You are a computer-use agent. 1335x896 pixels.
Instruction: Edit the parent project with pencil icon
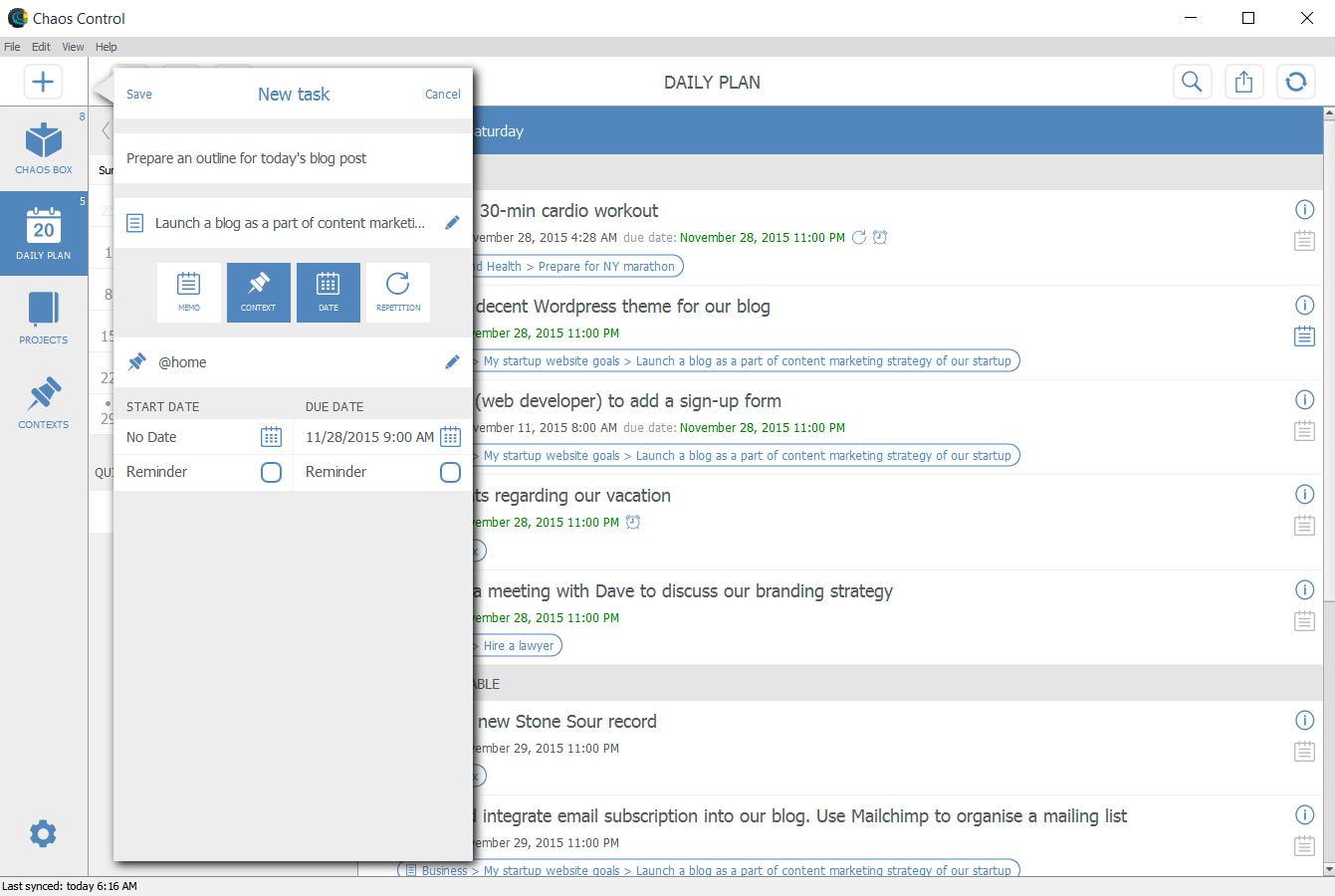[x=452, y=223]
